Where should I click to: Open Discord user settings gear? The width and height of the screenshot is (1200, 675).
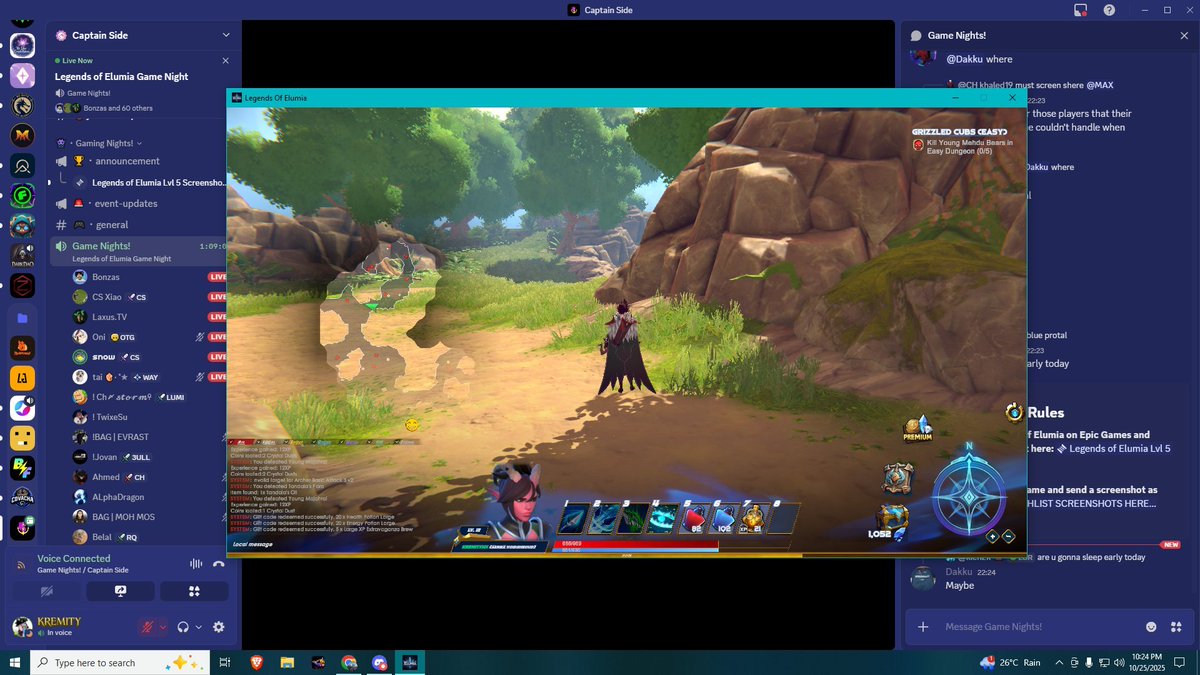click(x=219, y=627)
